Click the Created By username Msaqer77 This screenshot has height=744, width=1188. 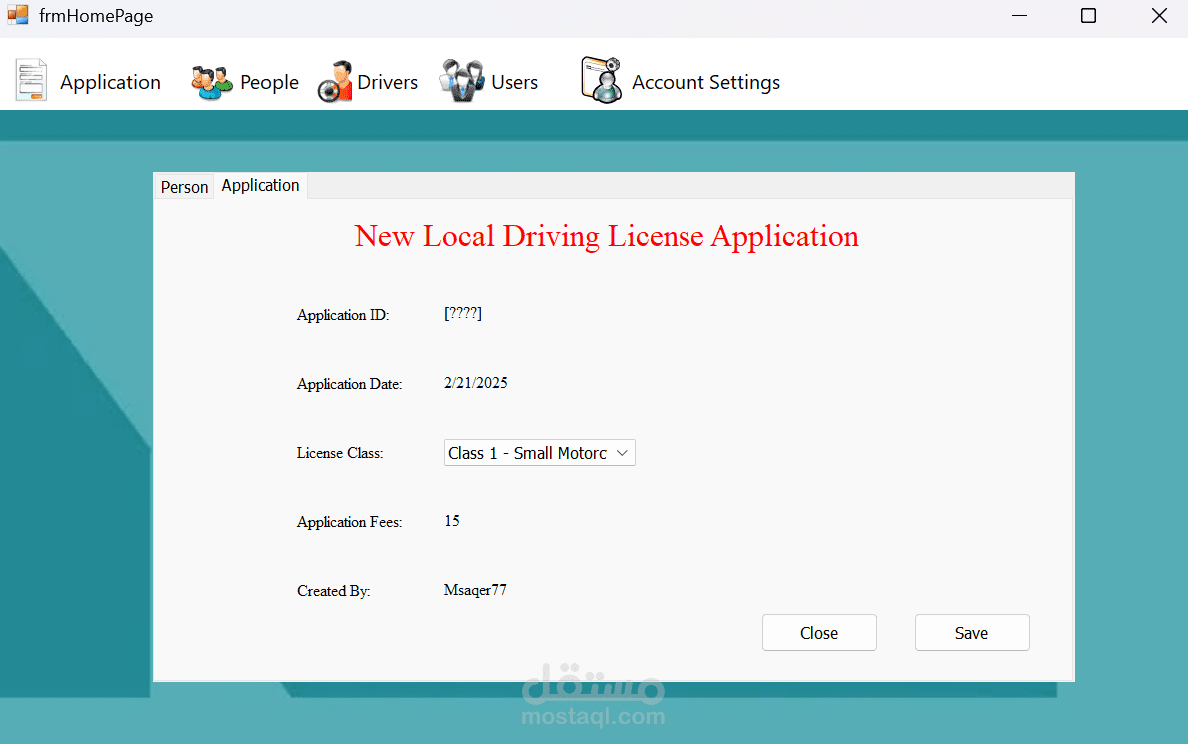475,590
